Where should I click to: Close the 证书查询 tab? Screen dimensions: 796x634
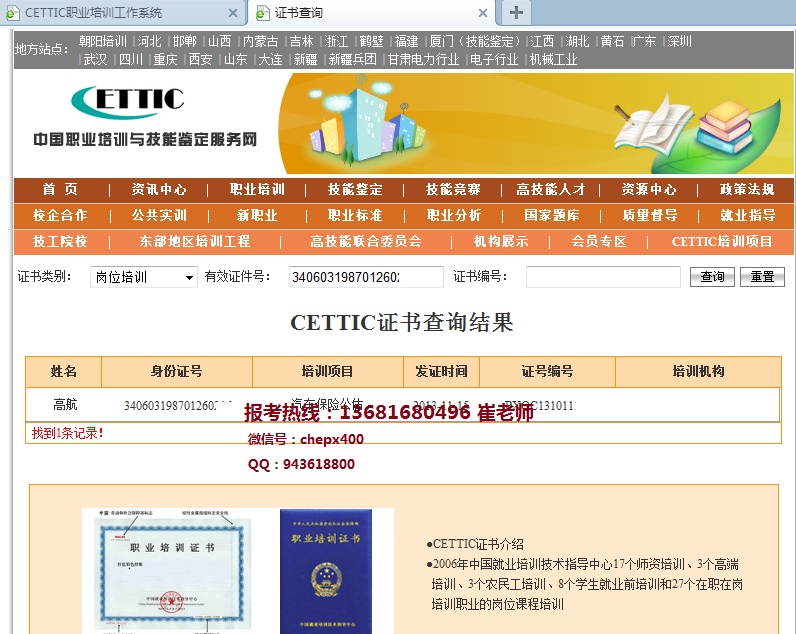tap(483, 13)
